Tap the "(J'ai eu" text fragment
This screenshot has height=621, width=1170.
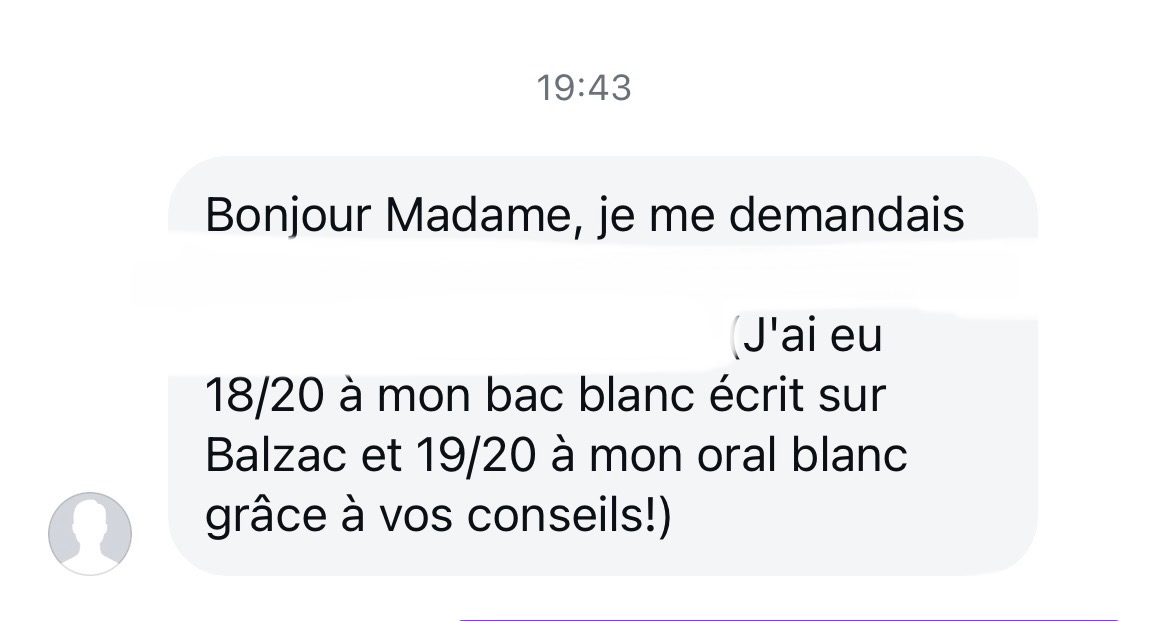click(x=805, y=335)
